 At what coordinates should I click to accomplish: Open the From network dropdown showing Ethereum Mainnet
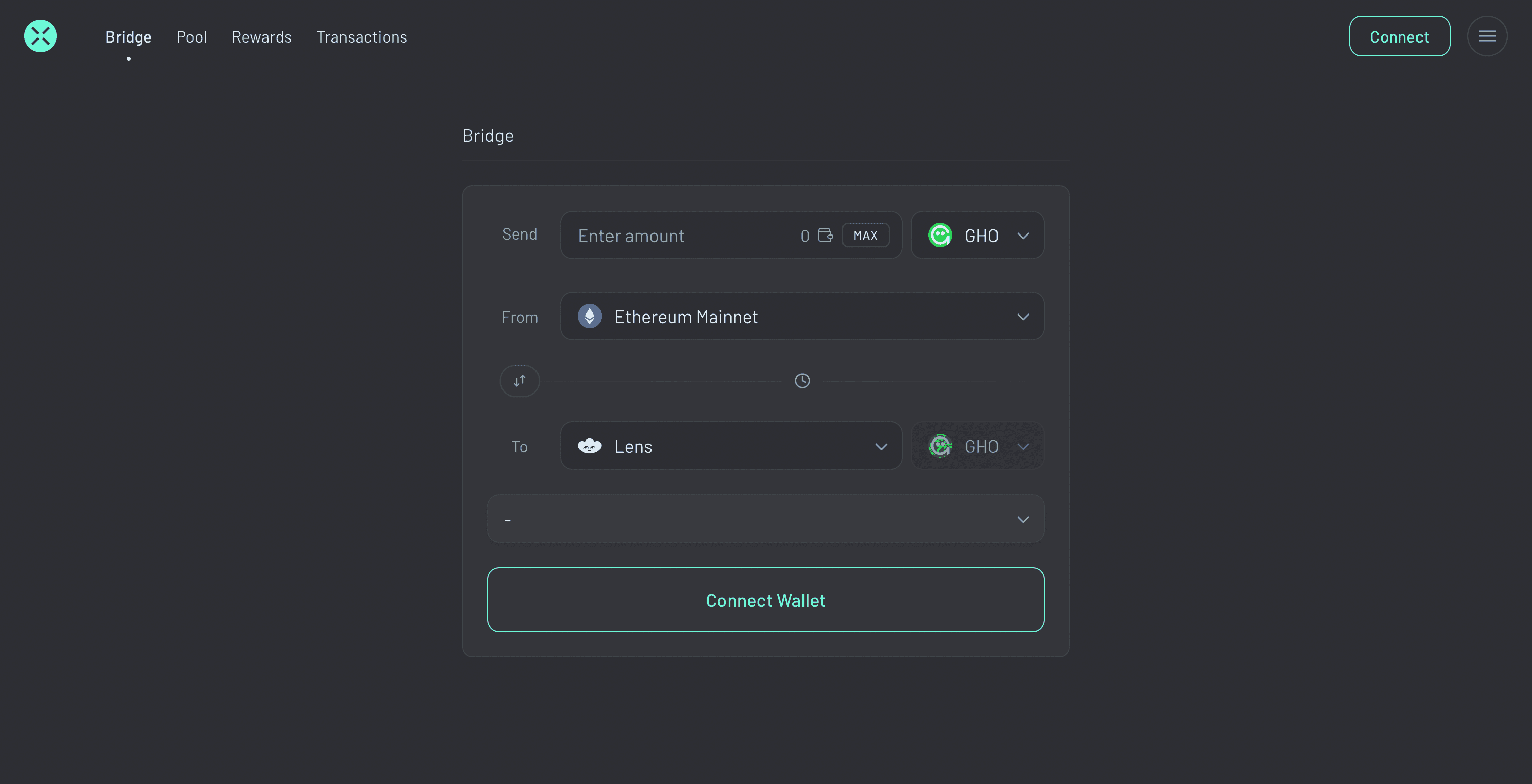(x=801, y=316)
